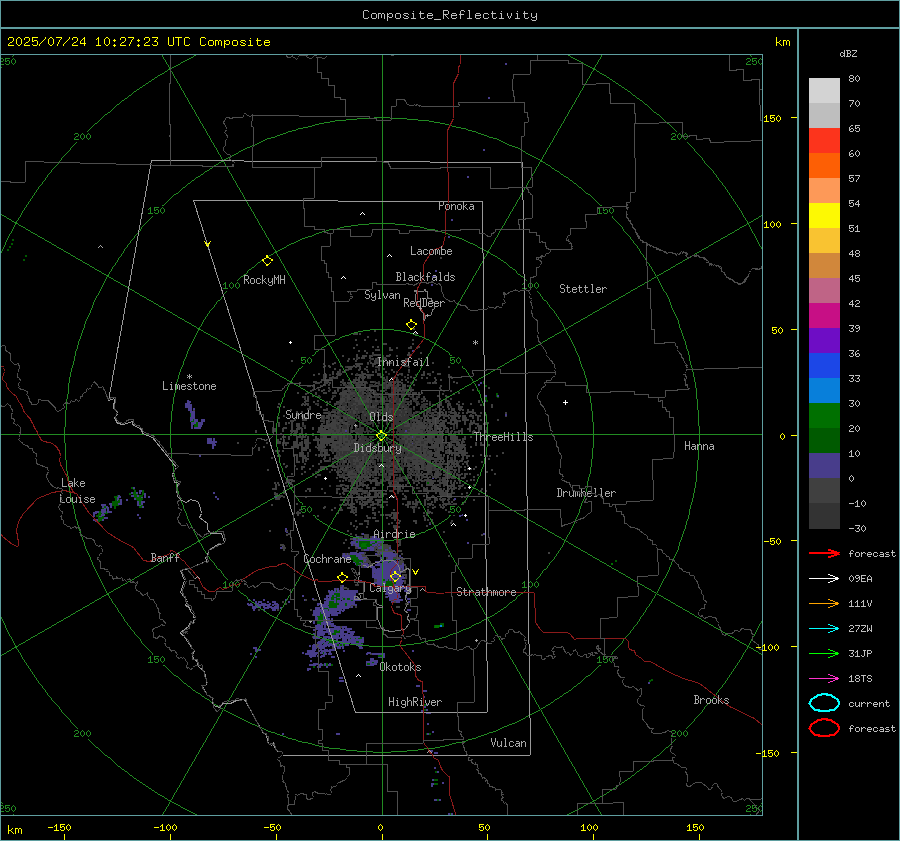Click the Hanna town label
Viewport: 900px width, 841px height.
click(699, 446)
